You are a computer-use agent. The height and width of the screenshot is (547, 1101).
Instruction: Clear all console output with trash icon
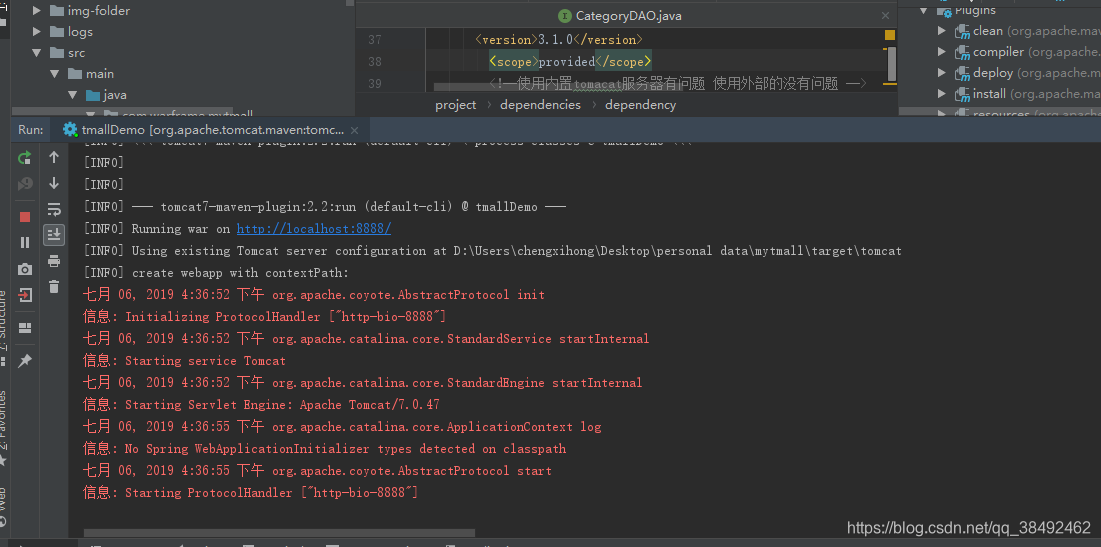[54, 286]
